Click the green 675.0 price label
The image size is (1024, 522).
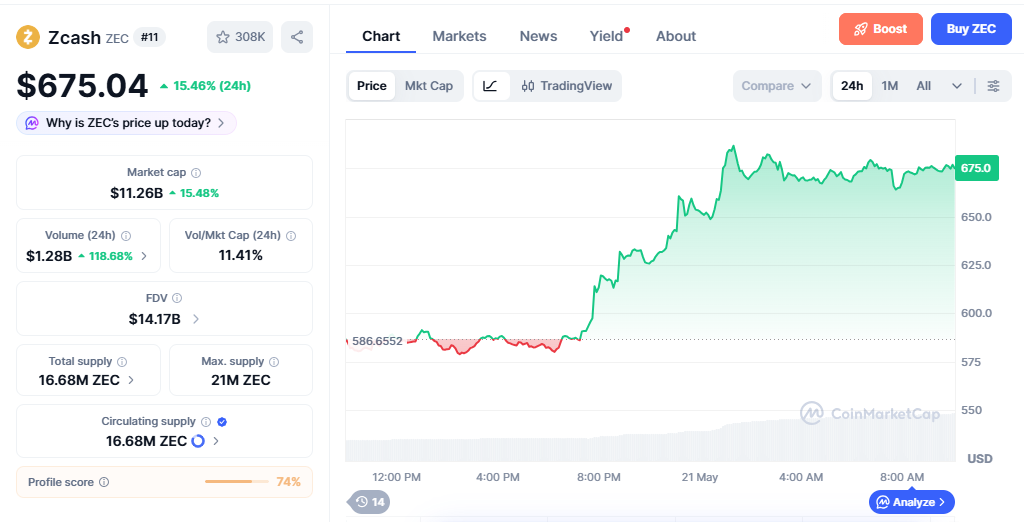coord(976,168)
